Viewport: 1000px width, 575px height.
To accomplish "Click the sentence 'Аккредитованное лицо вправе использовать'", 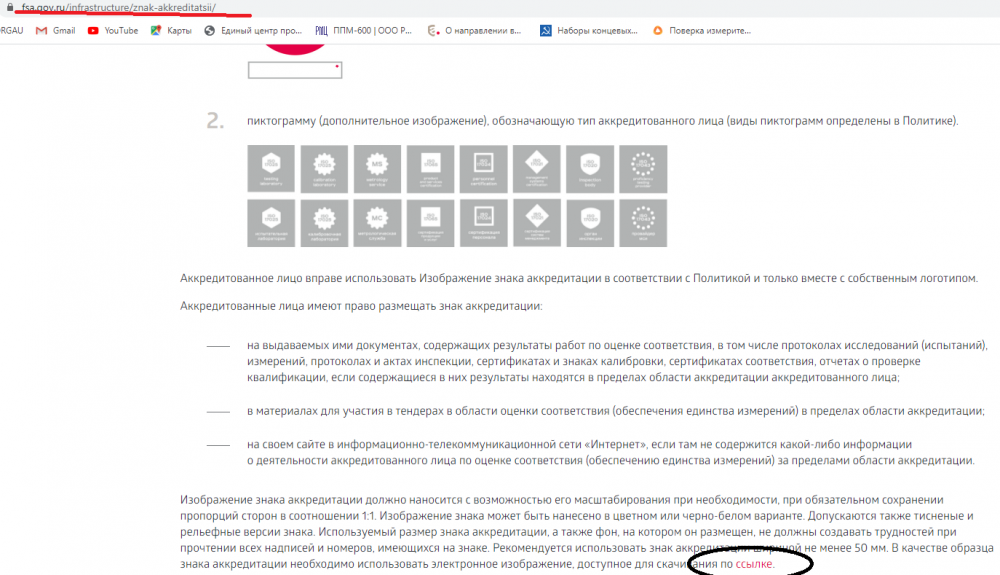I will (579, 279).
